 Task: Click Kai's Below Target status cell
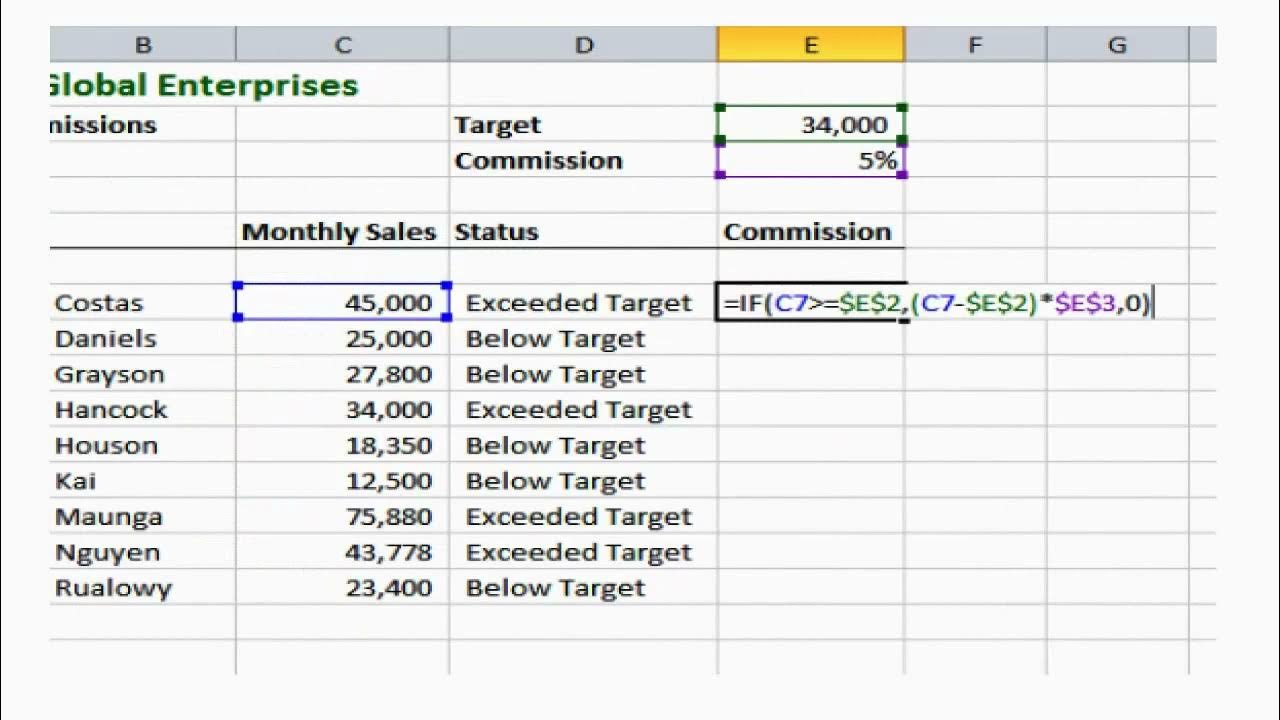pos(584,481)
